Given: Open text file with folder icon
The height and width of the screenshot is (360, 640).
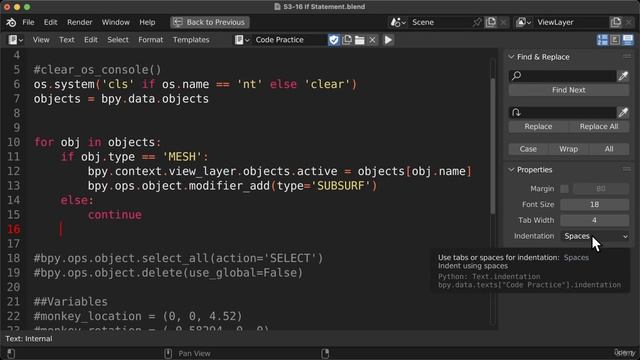Looking at the screenshot, I should [360, 40].
